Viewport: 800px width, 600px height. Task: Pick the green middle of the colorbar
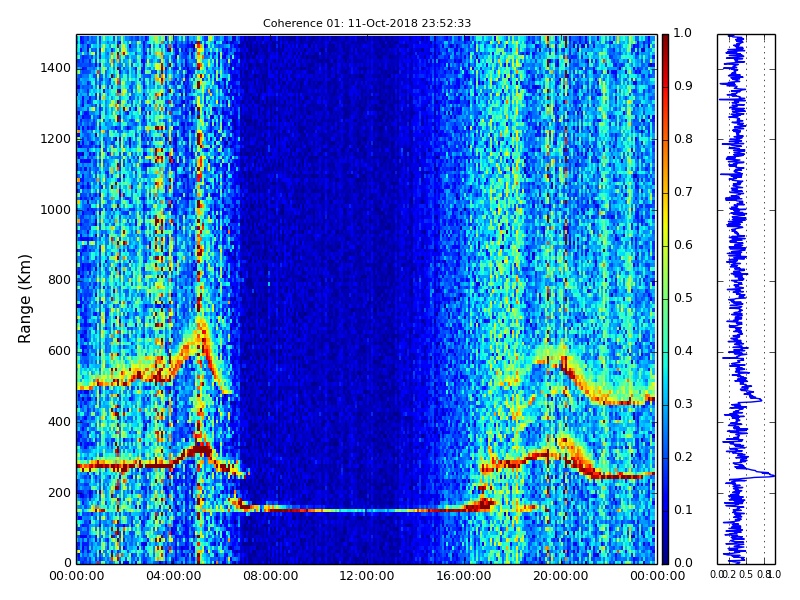coord(665,299)
